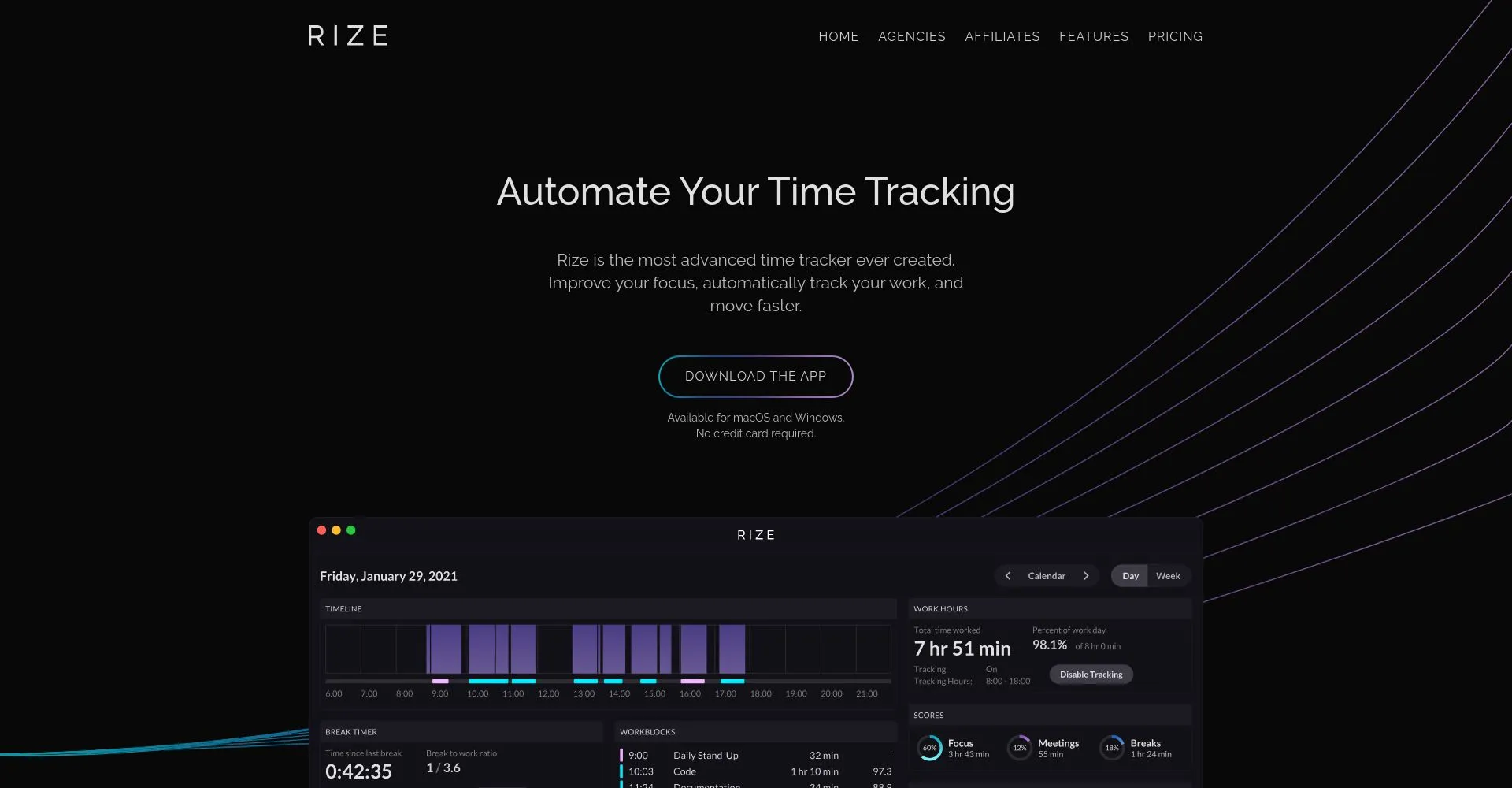Click the 97.3 score in Code row
1512x788 pixels.
coord(882,772)
